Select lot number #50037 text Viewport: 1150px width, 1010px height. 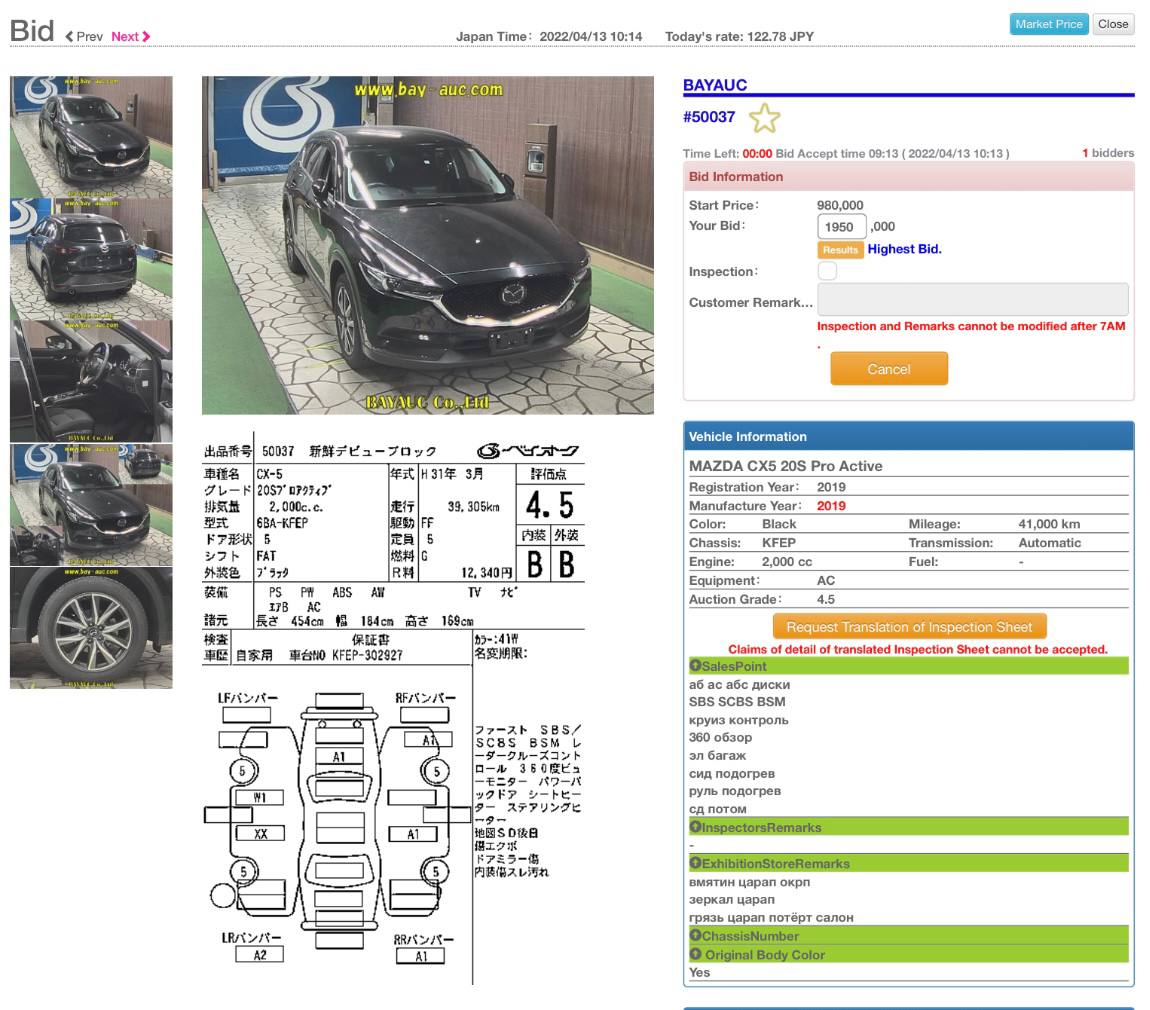(x=708, y=117)
